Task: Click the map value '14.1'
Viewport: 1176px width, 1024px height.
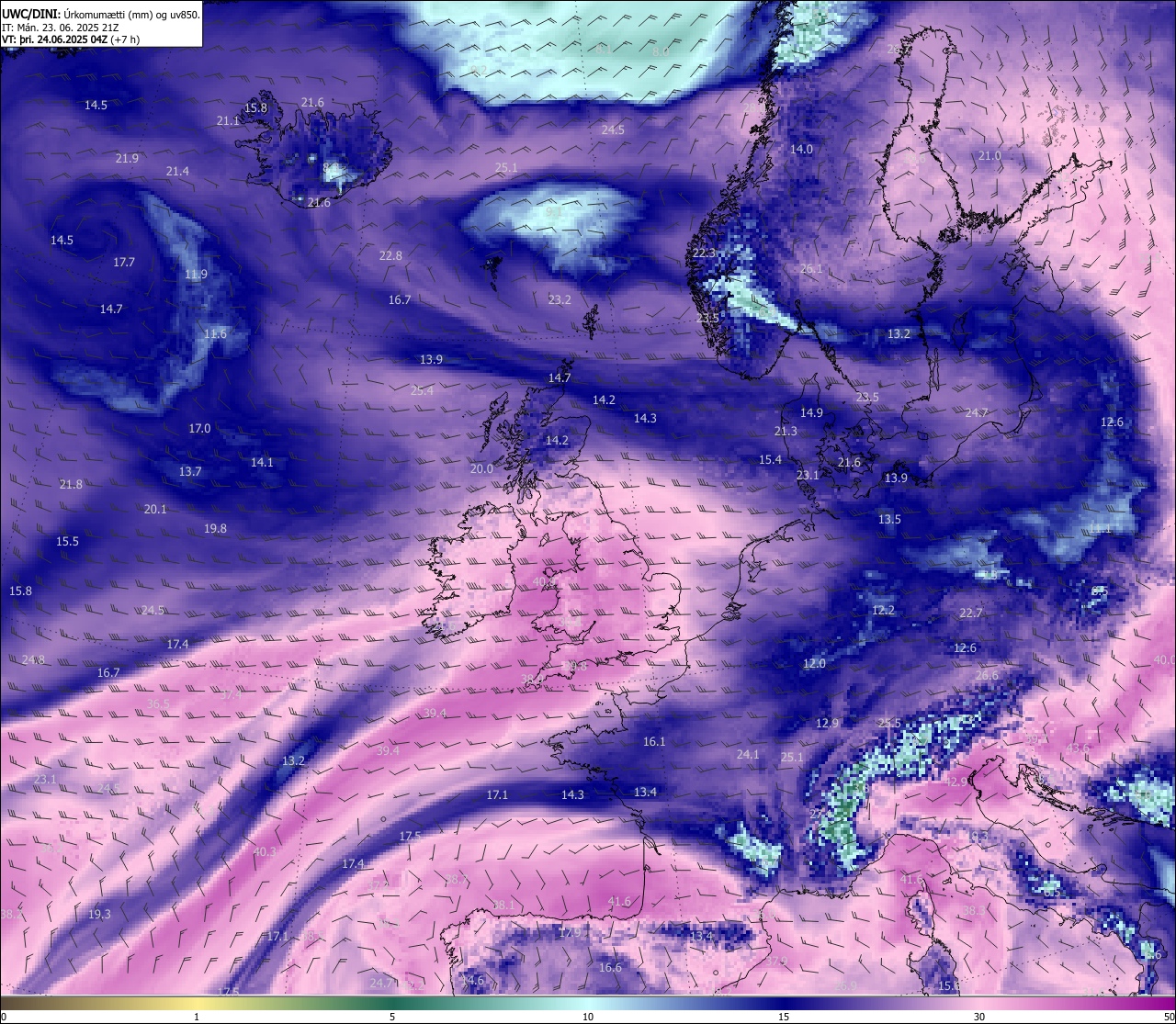Action: [x=262, y=463]
